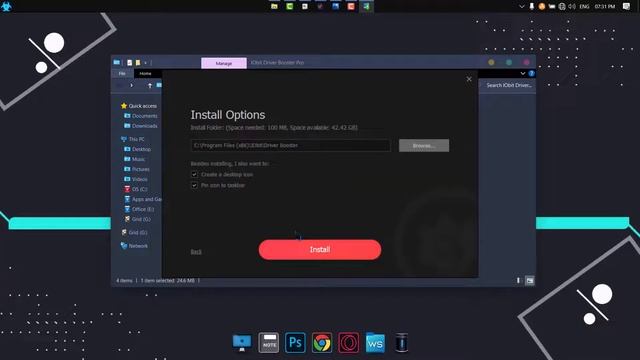The width and height of the screenshot is (640, 360).
Task: Click the ENG language indicator
Action: [x=584, y=6]
